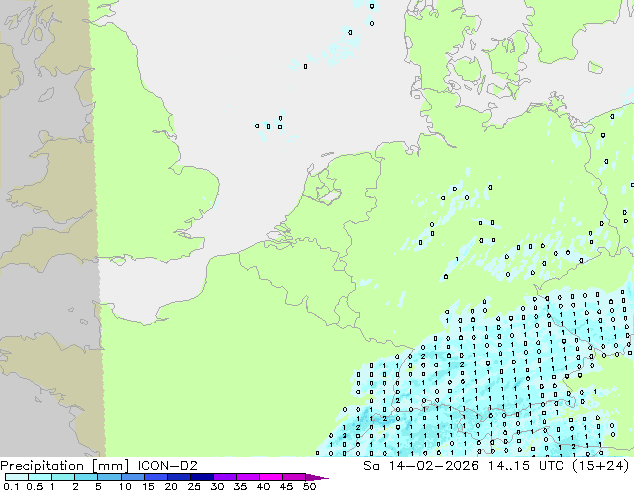Click the 15–20 mm legend swatch
634x490 pixels.
pyautogui.click(x=156, y=477)
